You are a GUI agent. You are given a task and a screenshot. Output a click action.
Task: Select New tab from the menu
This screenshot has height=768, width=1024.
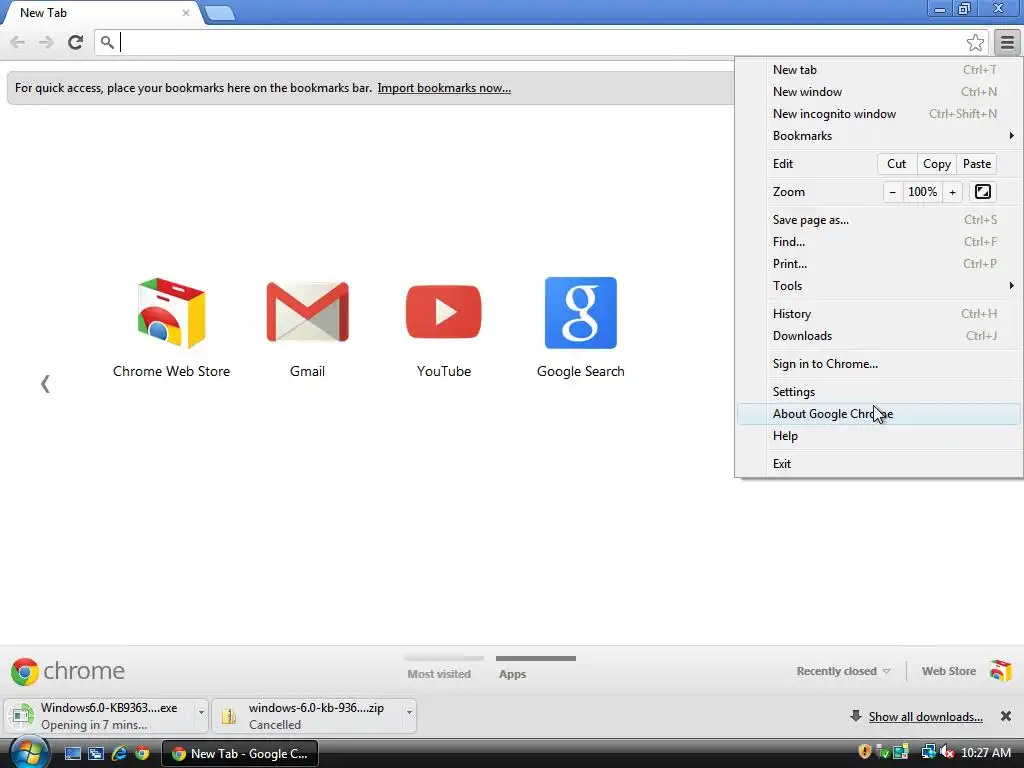tap(880, 70)
